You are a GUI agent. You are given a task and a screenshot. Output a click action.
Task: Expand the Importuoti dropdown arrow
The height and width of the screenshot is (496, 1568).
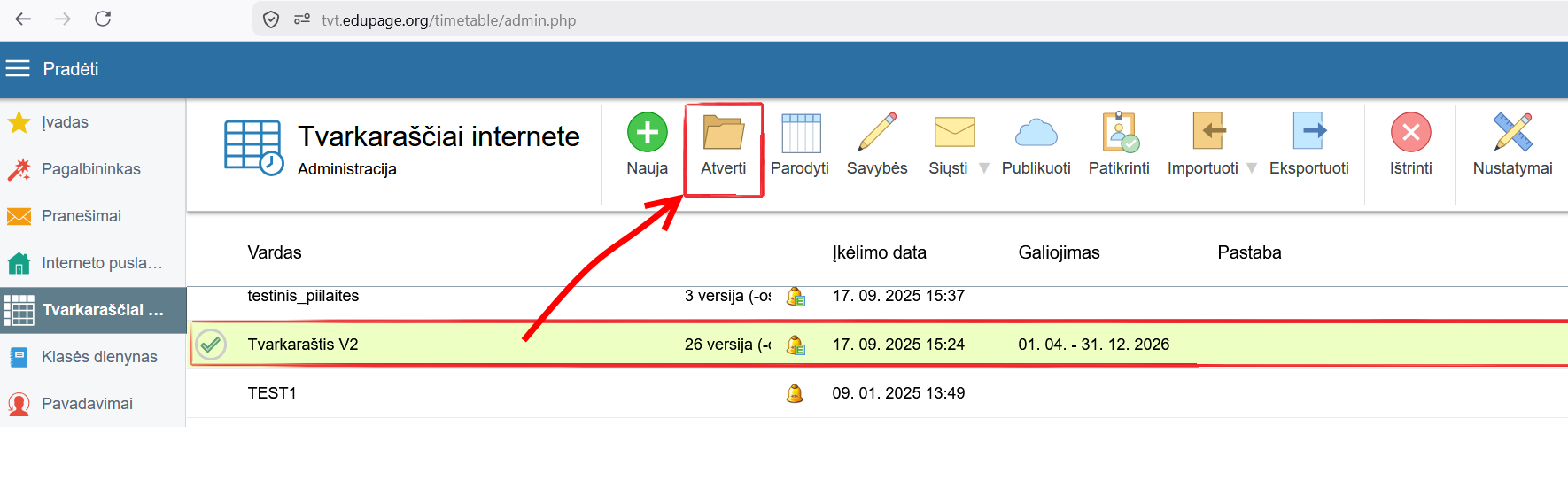(1251, 168)
